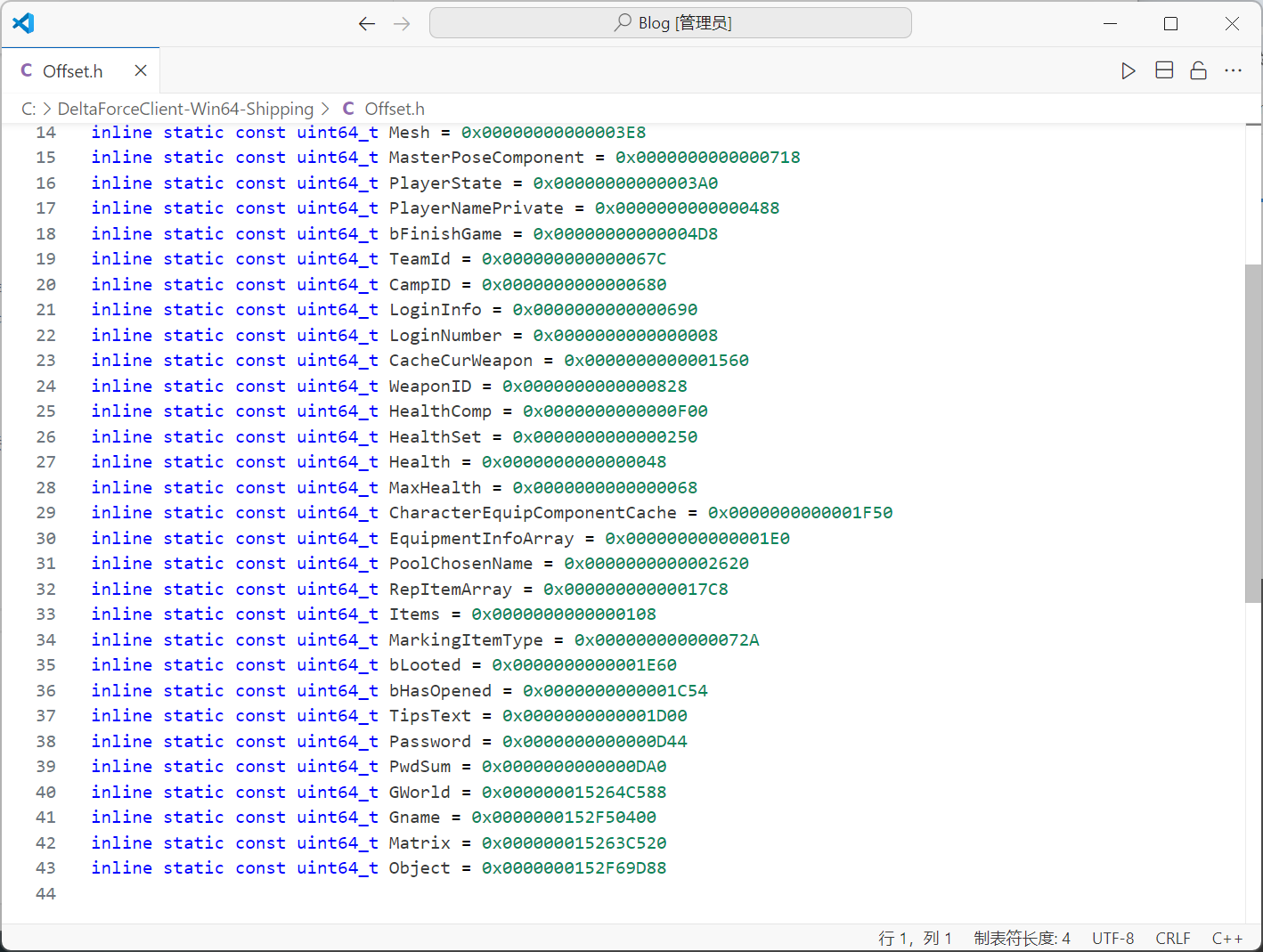
Task: Toggle the file read-only lock icon
Action: tap(1198, 71)
